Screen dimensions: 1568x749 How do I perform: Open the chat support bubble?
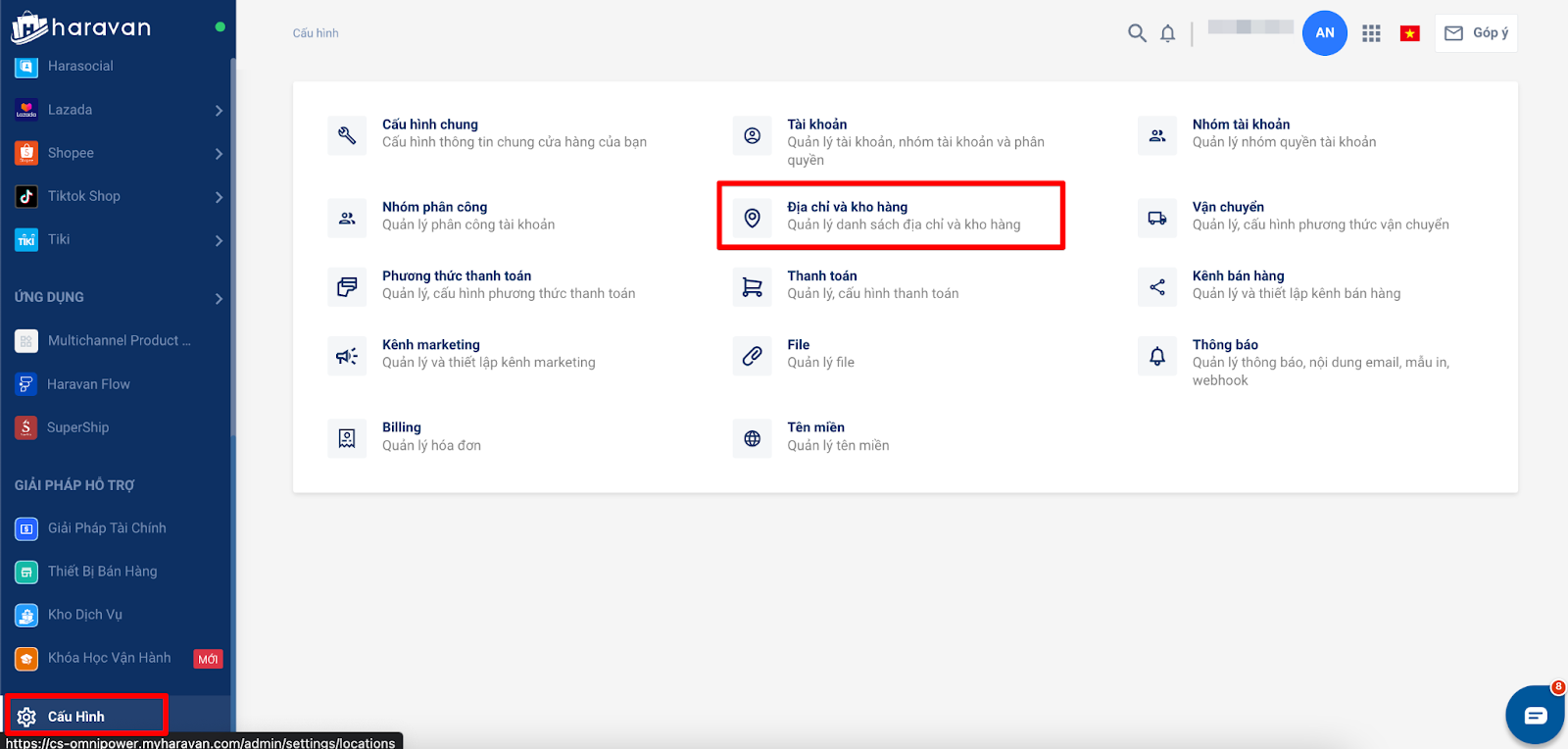[x=1535, y=715]
